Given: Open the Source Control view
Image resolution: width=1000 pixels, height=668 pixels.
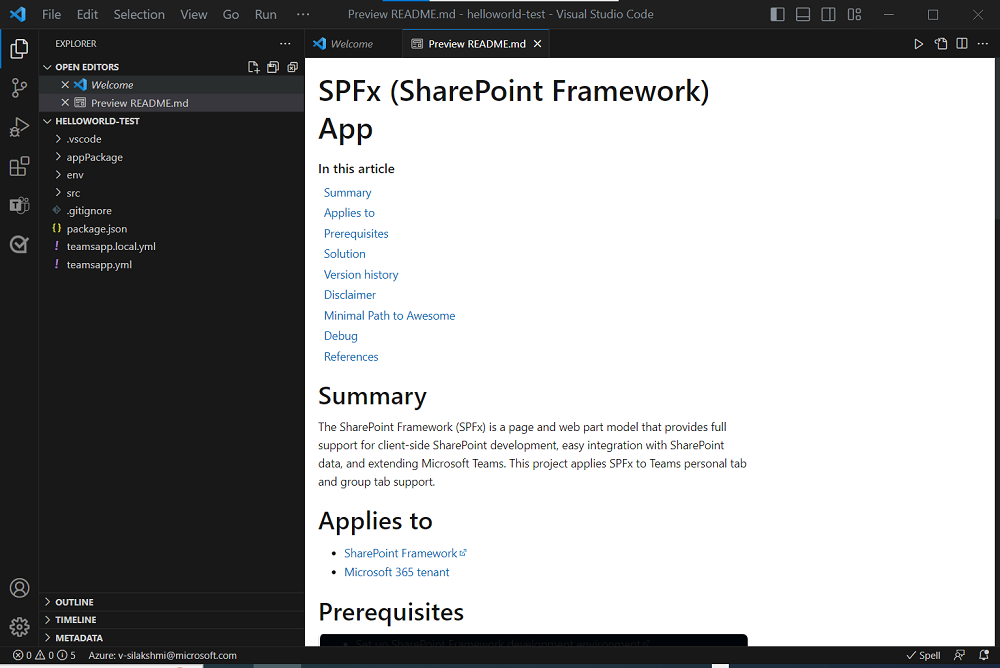Looking at the screenshot, I should point(19,88).
